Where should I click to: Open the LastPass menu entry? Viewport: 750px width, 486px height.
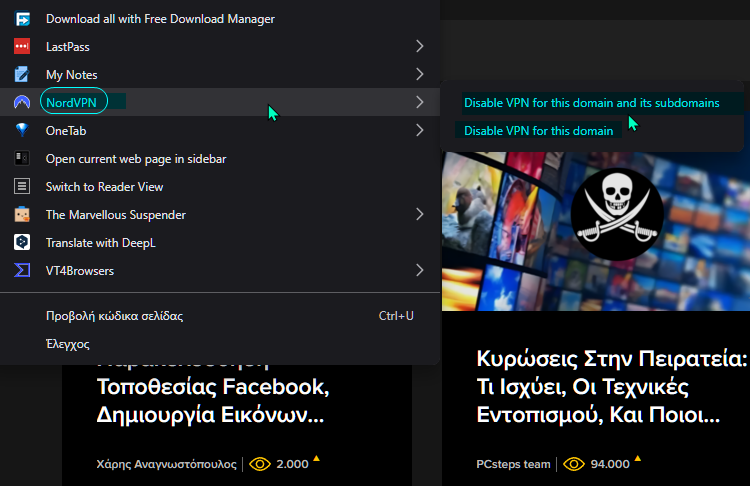pos(220,46)
